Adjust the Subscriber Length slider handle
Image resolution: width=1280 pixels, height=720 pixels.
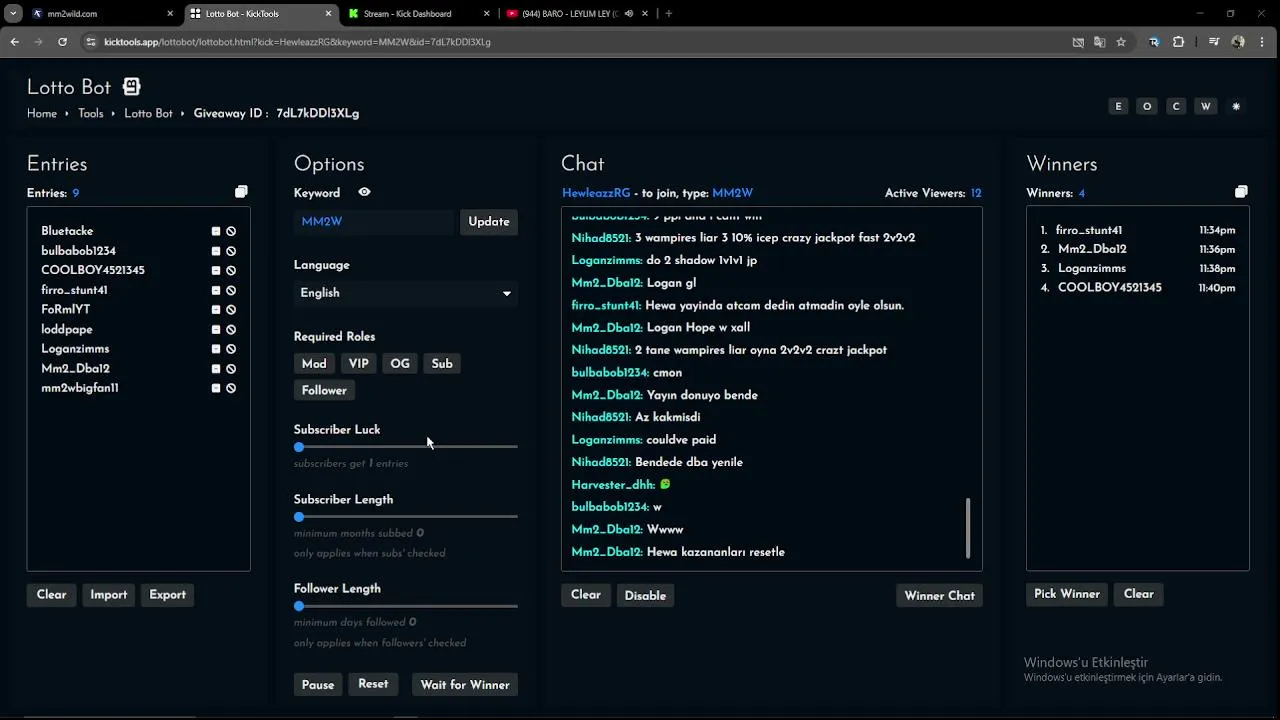point(299,517)
